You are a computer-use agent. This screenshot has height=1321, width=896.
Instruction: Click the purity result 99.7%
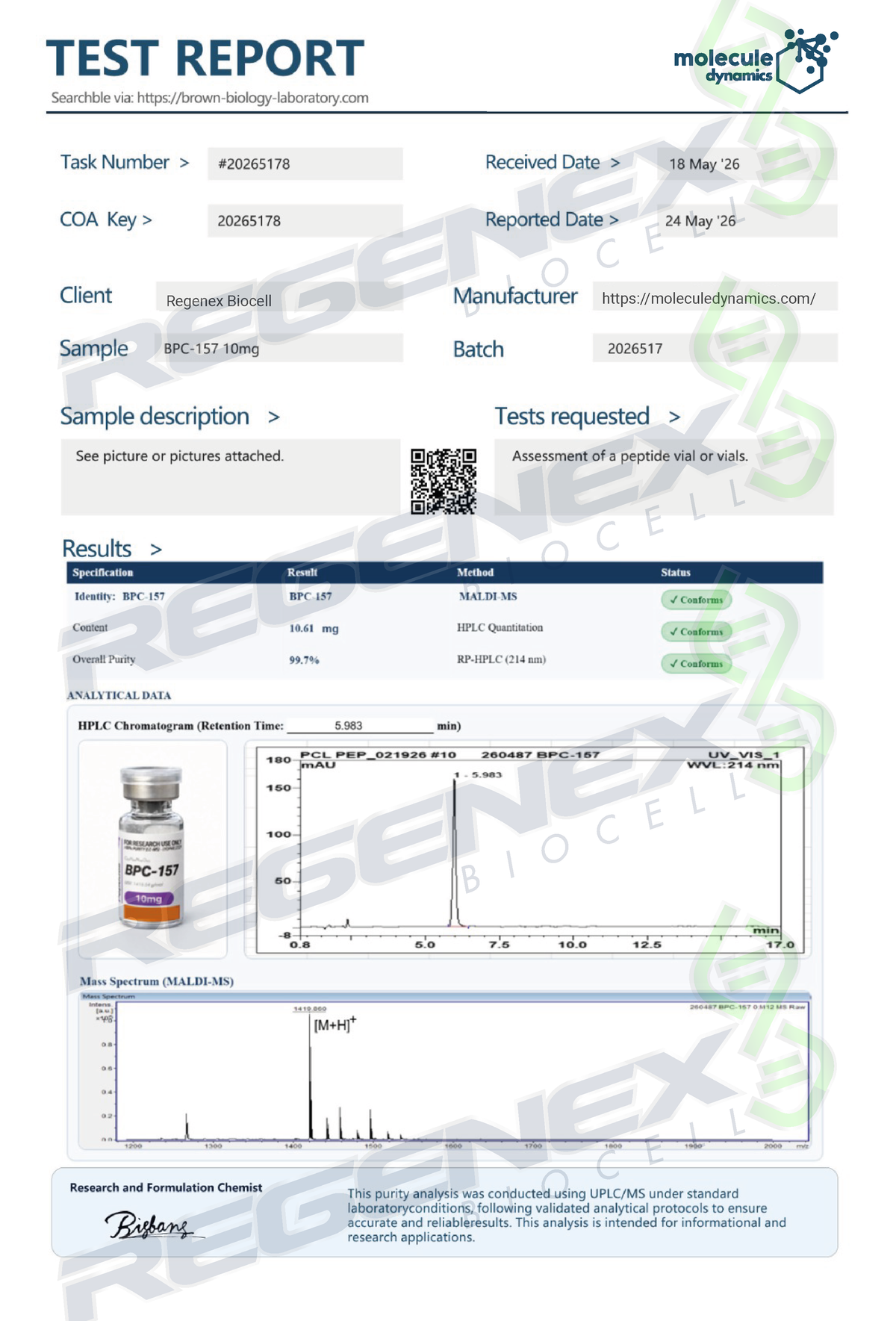click(304, 660)
